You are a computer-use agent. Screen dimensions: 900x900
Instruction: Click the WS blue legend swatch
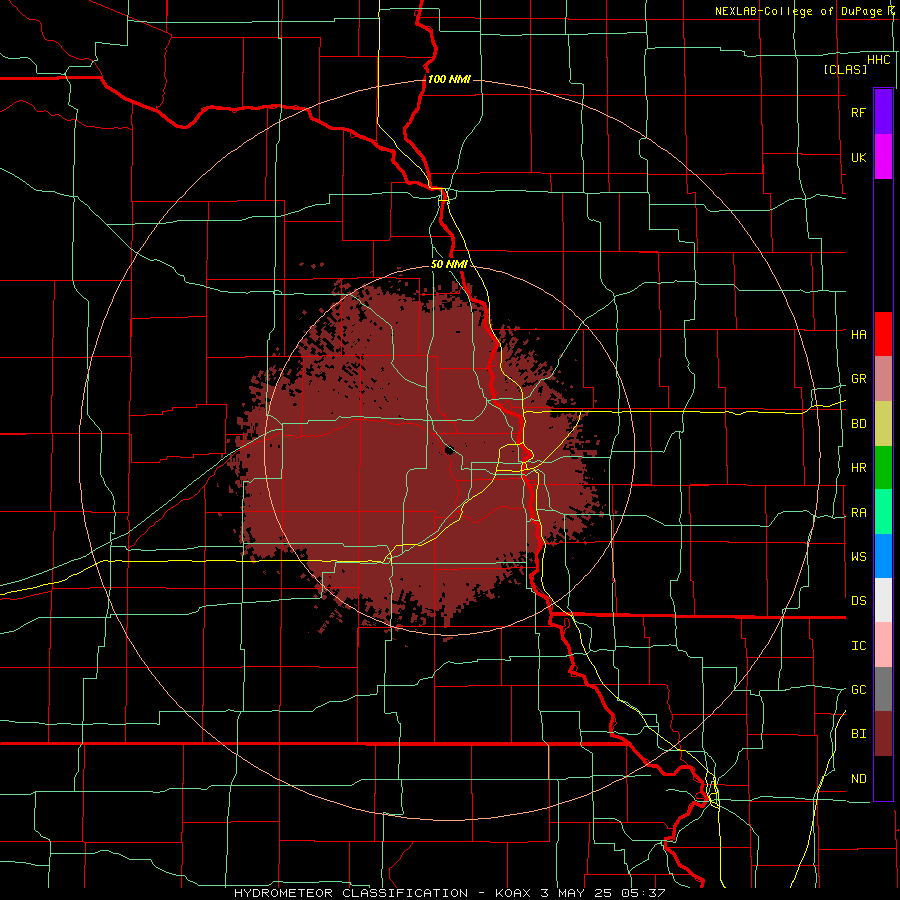pos(883,556)
